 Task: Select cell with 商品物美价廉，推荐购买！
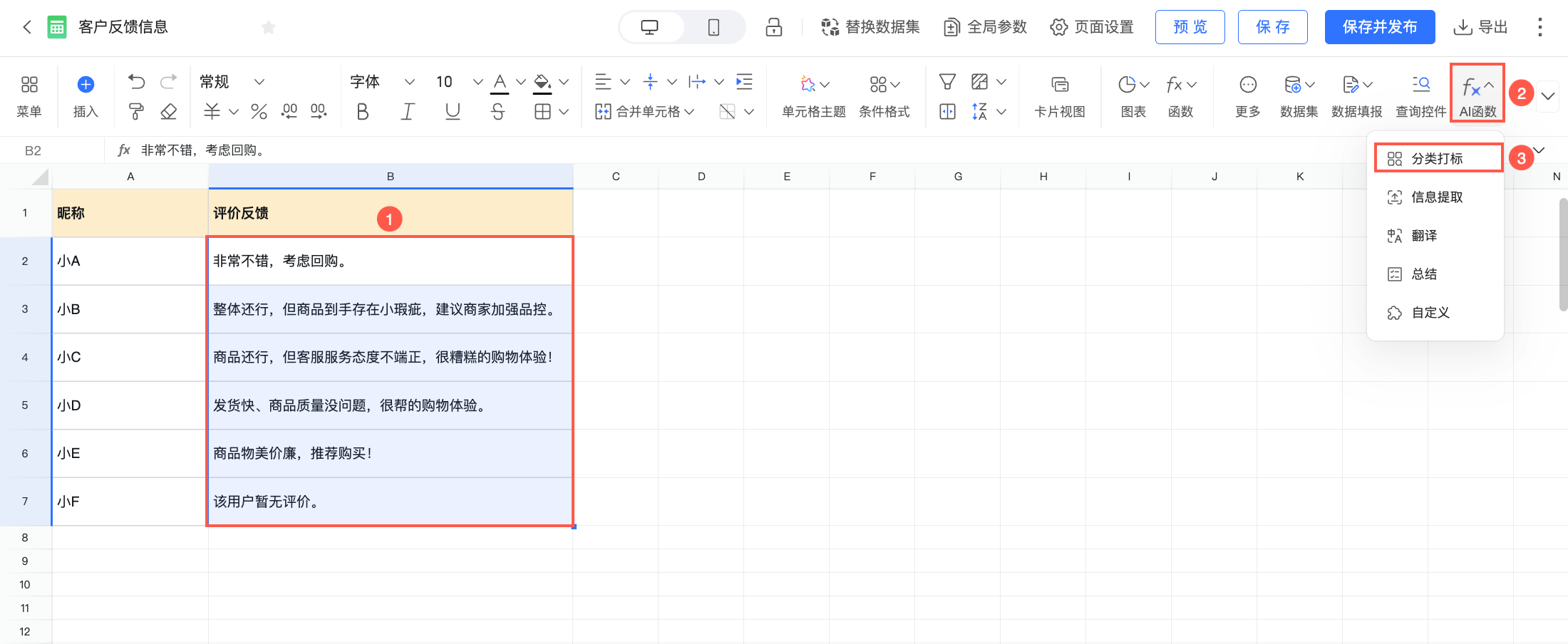pos(391,453)
